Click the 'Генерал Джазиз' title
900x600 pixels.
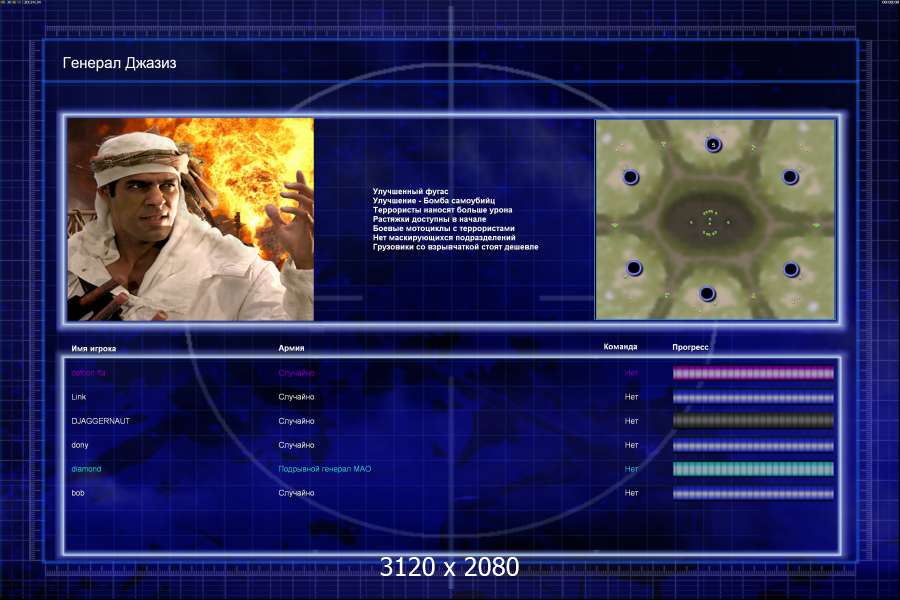tap(119, 63)
